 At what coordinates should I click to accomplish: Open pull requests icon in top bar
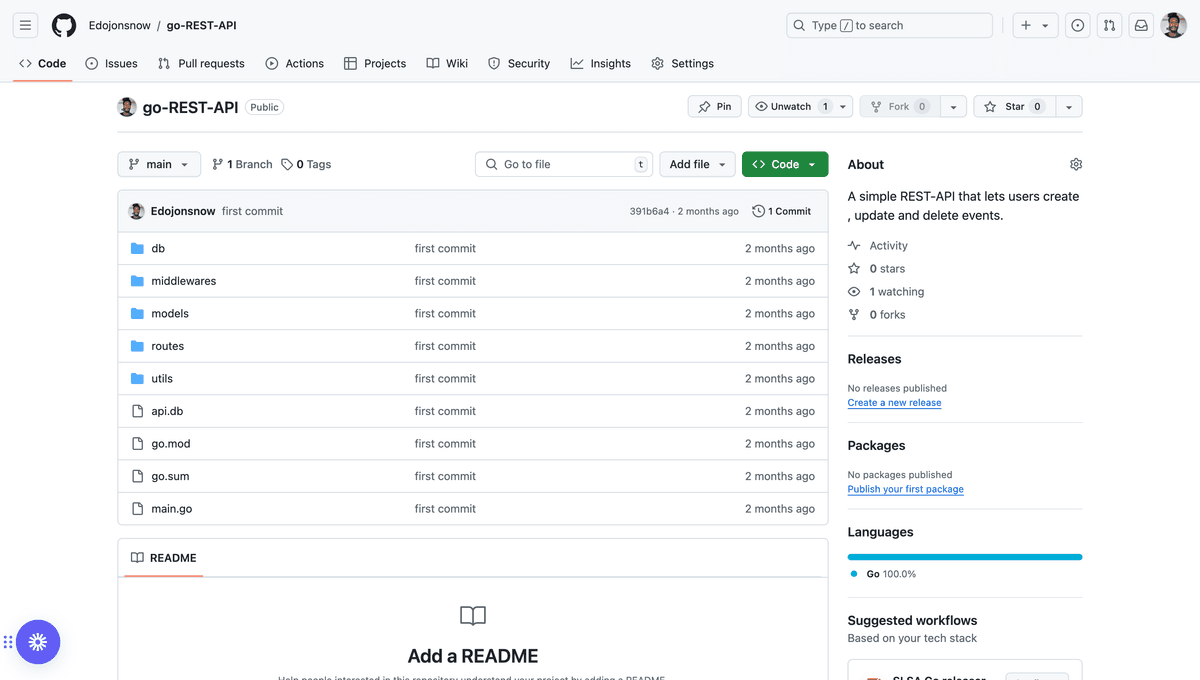(x=1109, y=26)
